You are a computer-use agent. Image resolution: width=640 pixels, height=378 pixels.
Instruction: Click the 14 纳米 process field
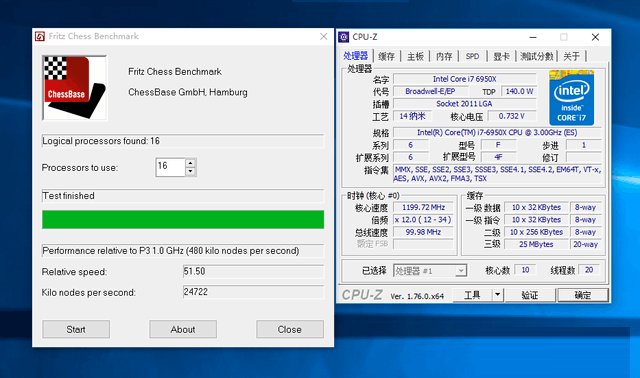(x=412, y=116)
